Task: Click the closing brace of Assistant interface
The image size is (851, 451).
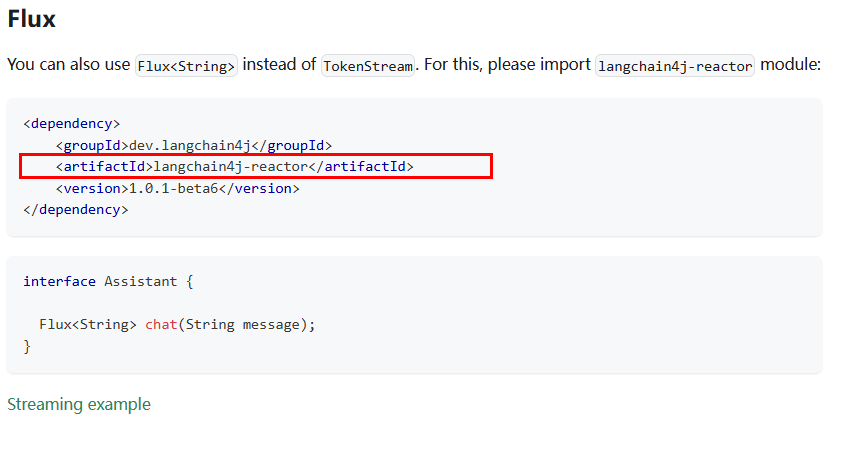Action: tap(27, 346)
